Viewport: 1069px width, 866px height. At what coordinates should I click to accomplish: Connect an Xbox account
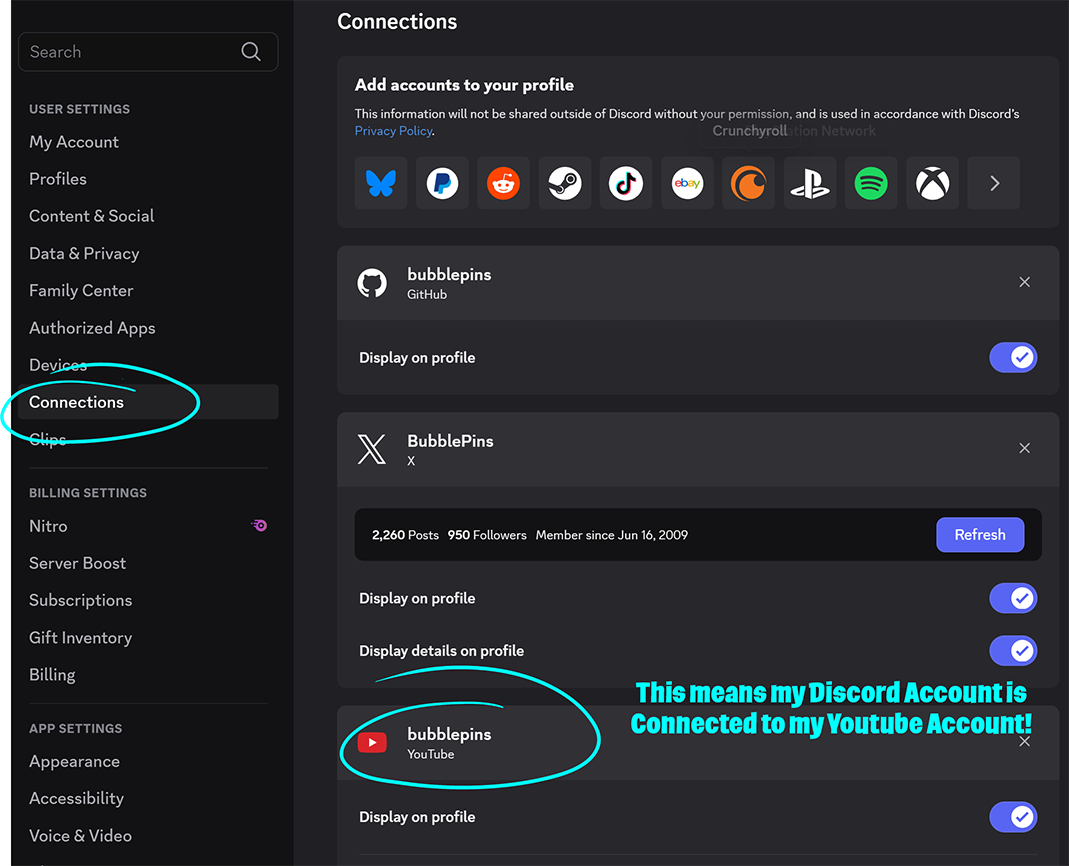[x=933, y=183]
